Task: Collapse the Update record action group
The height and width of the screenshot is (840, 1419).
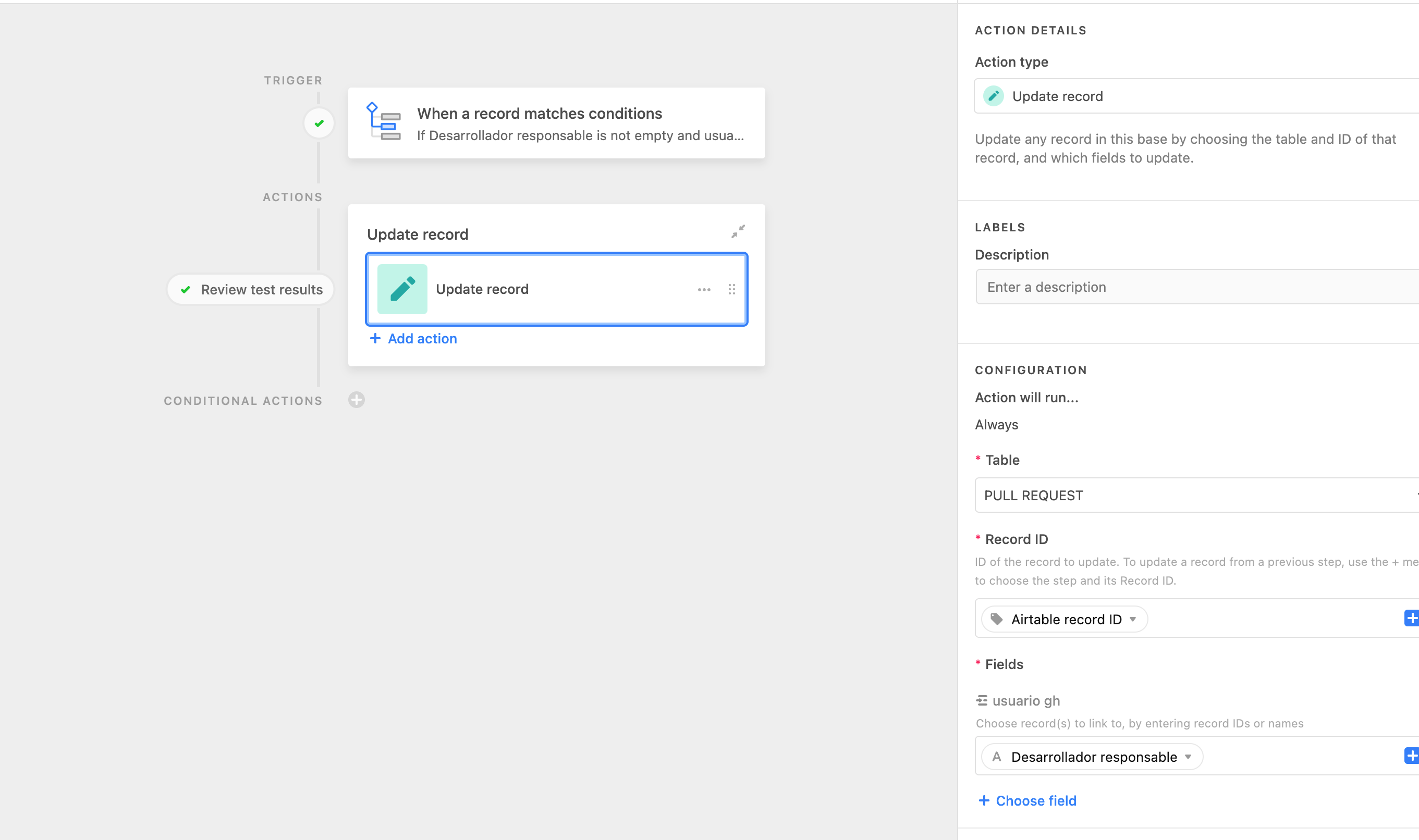Action: [x=738, y=231]
